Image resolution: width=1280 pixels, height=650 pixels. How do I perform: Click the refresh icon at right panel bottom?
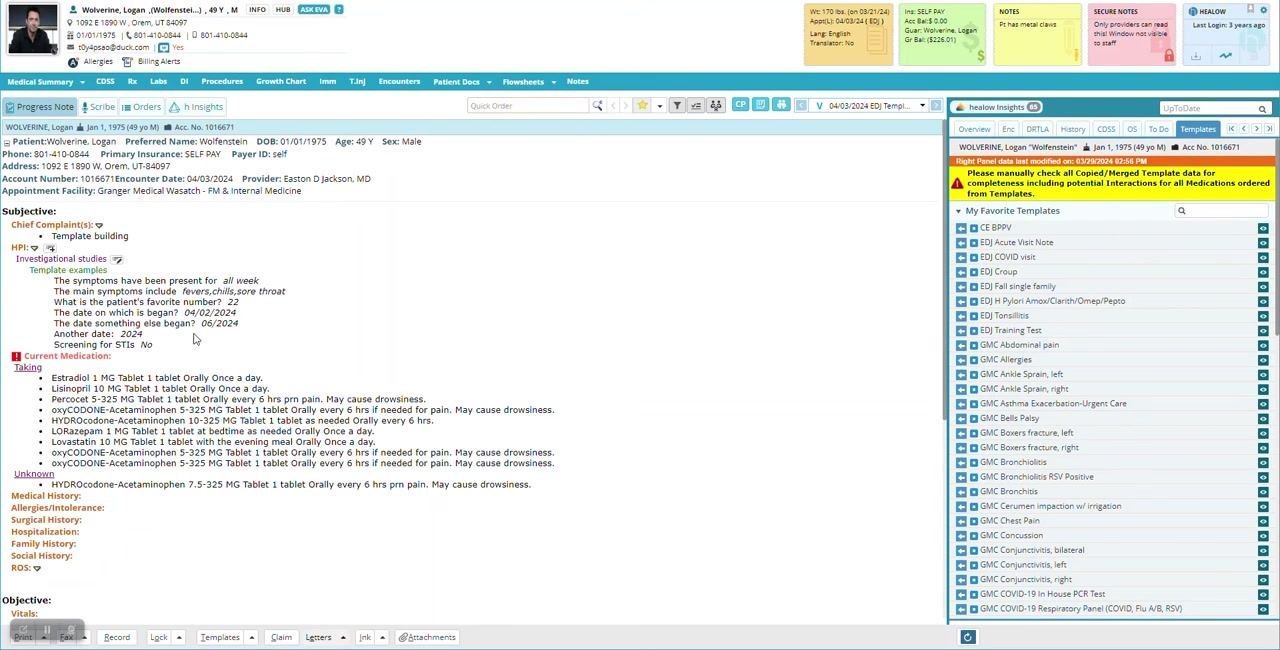[x=967, y=637]
